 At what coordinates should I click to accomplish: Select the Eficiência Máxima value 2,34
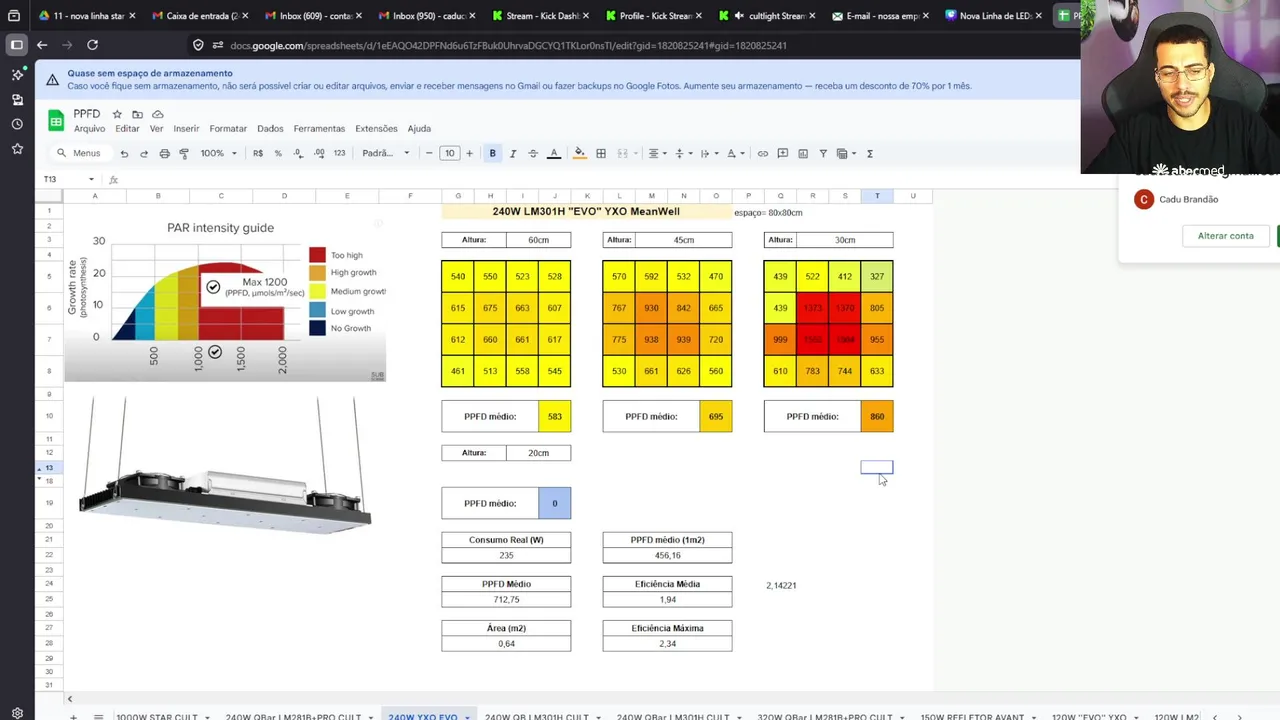(667, 644)
